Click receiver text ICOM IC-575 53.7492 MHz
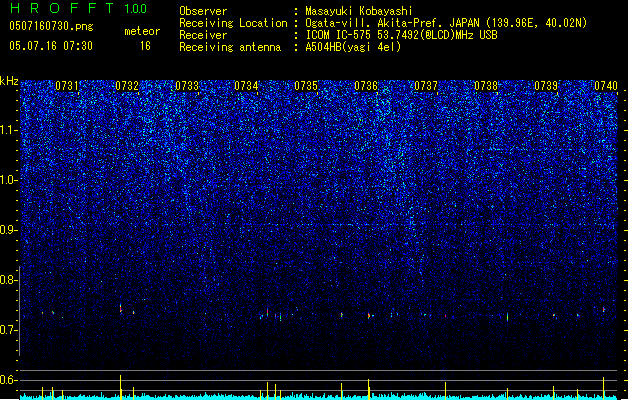 coord(401,35)
